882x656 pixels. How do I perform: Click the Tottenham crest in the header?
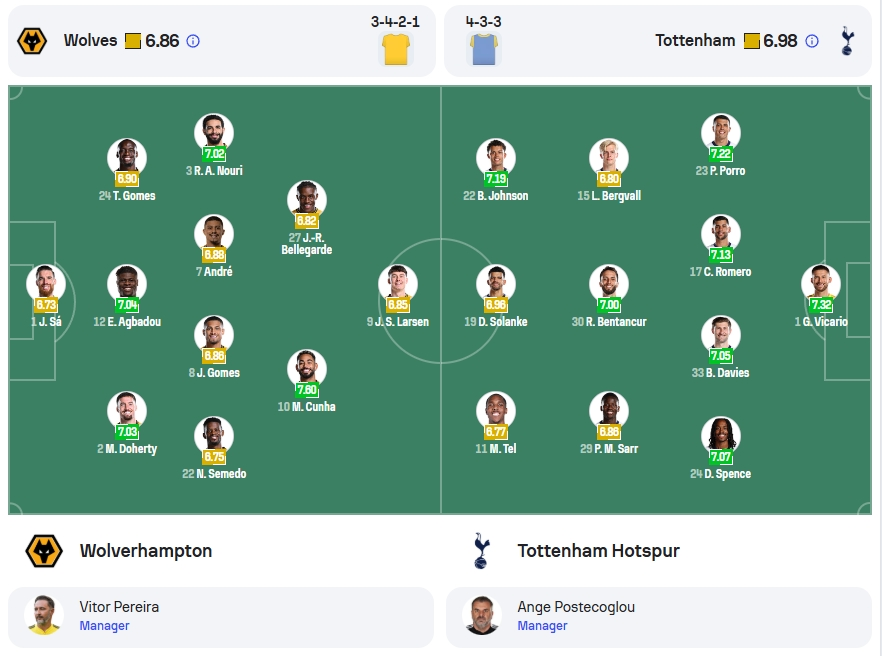pos(847,41)
